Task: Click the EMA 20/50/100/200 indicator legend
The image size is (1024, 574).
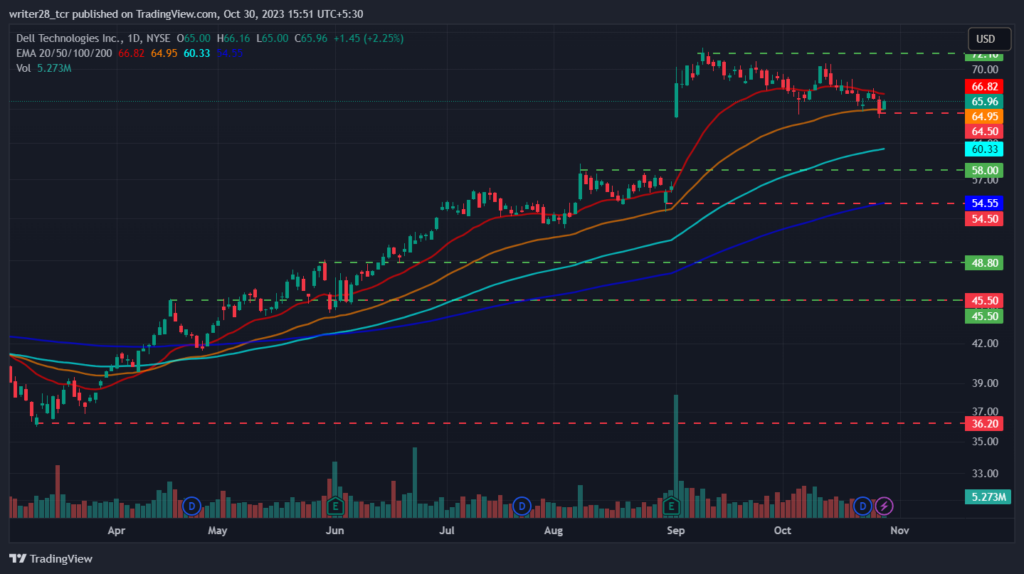Action: click(64, 54)
